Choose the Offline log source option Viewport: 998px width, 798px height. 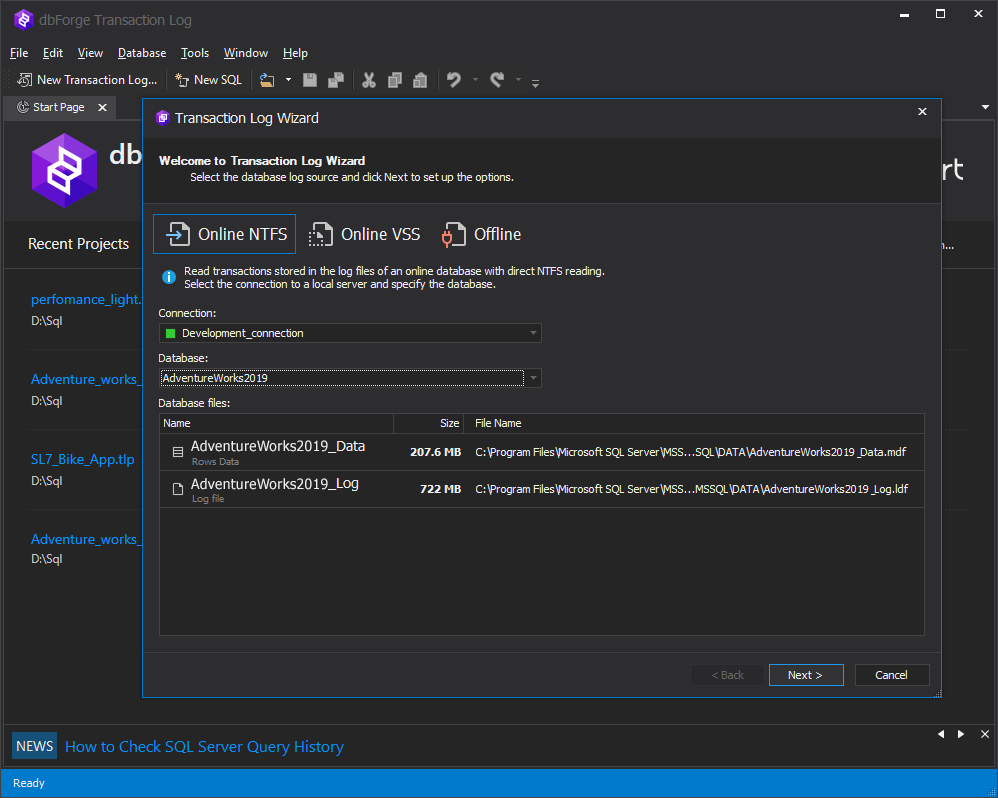[482, 234]
